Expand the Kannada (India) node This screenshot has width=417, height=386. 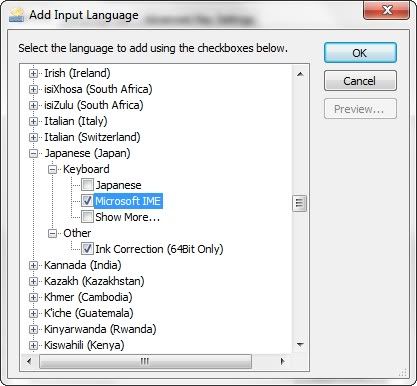(33, 265)
